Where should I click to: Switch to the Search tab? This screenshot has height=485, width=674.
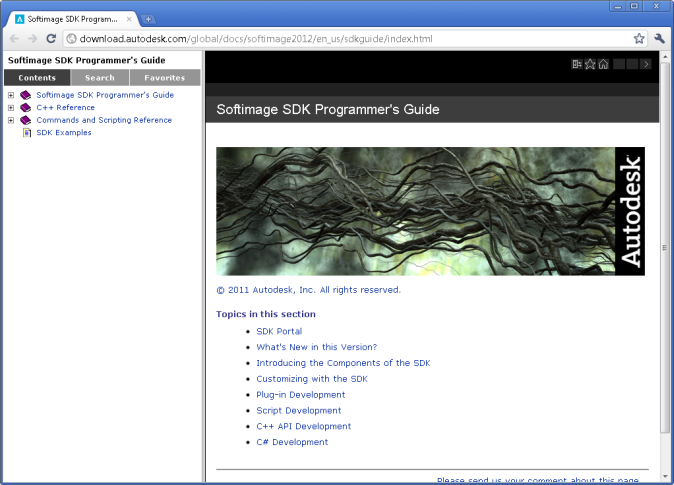point(99,78)
